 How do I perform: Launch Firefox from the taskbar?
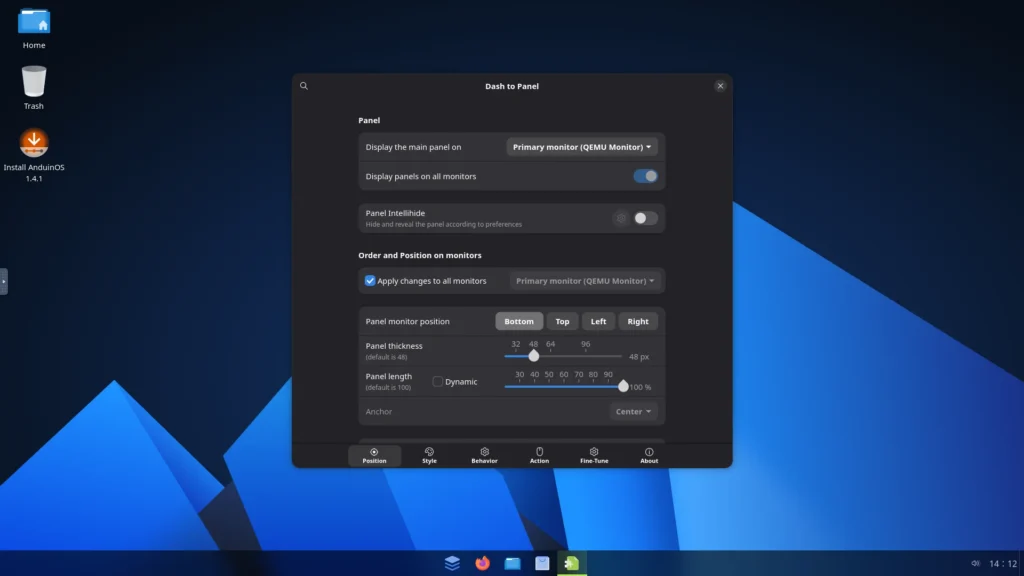point(482,563)
